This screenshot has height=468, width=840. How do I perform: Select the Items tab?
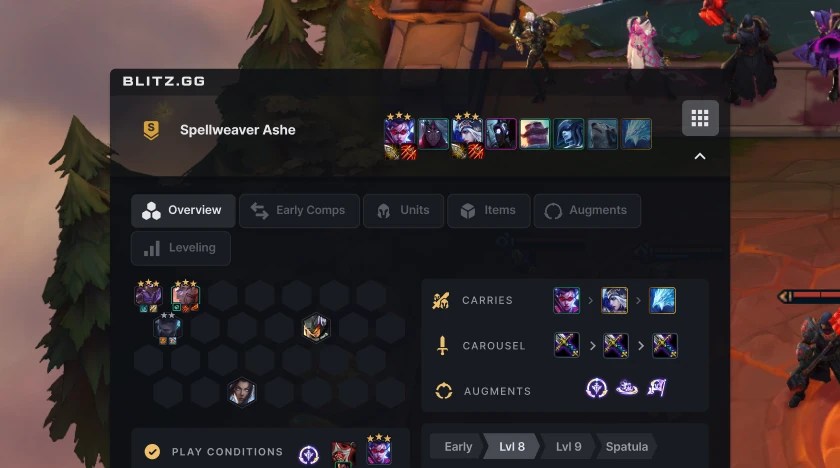click(x=489, y=210)
